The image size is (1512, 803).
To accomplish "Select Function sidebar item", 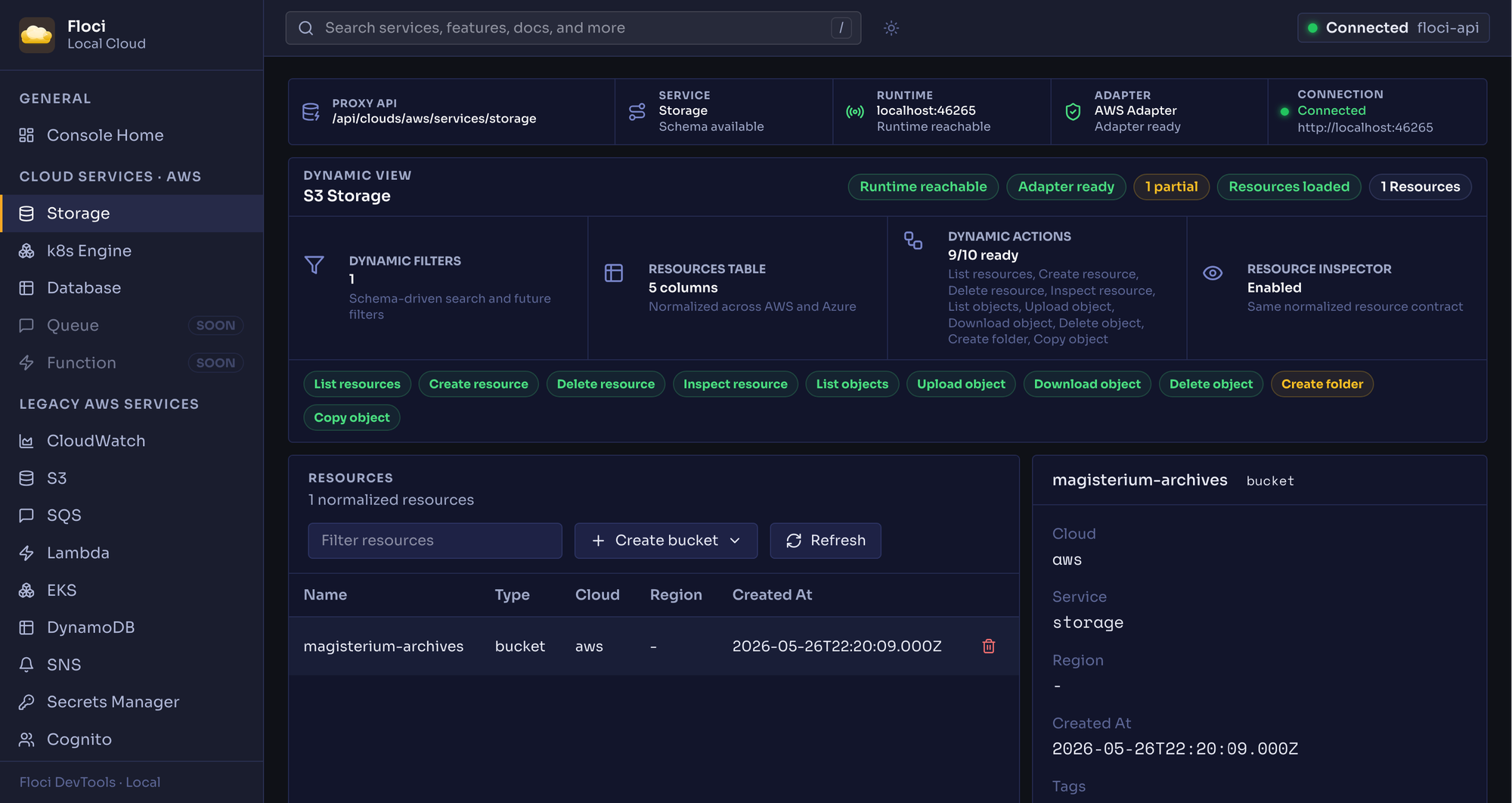I will tap(132, 363).
